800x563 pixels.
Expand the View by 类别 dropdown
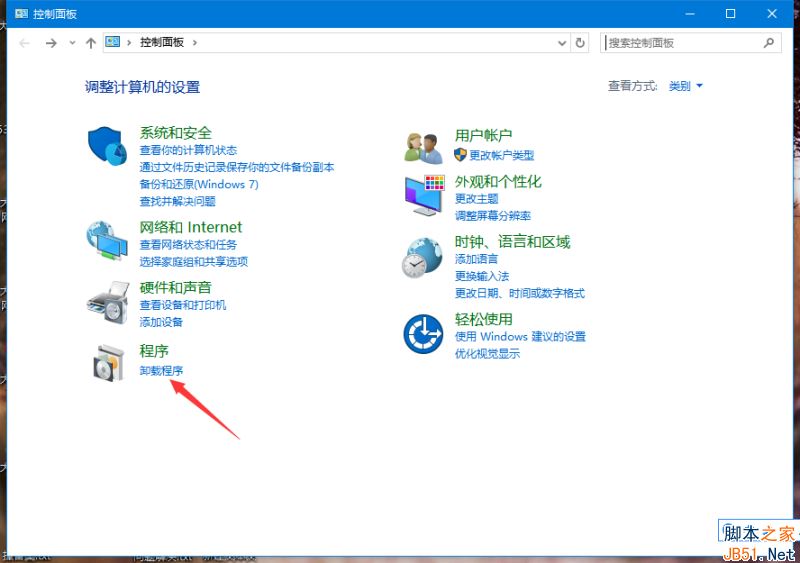pyautogui.click(x=686, y=86)
